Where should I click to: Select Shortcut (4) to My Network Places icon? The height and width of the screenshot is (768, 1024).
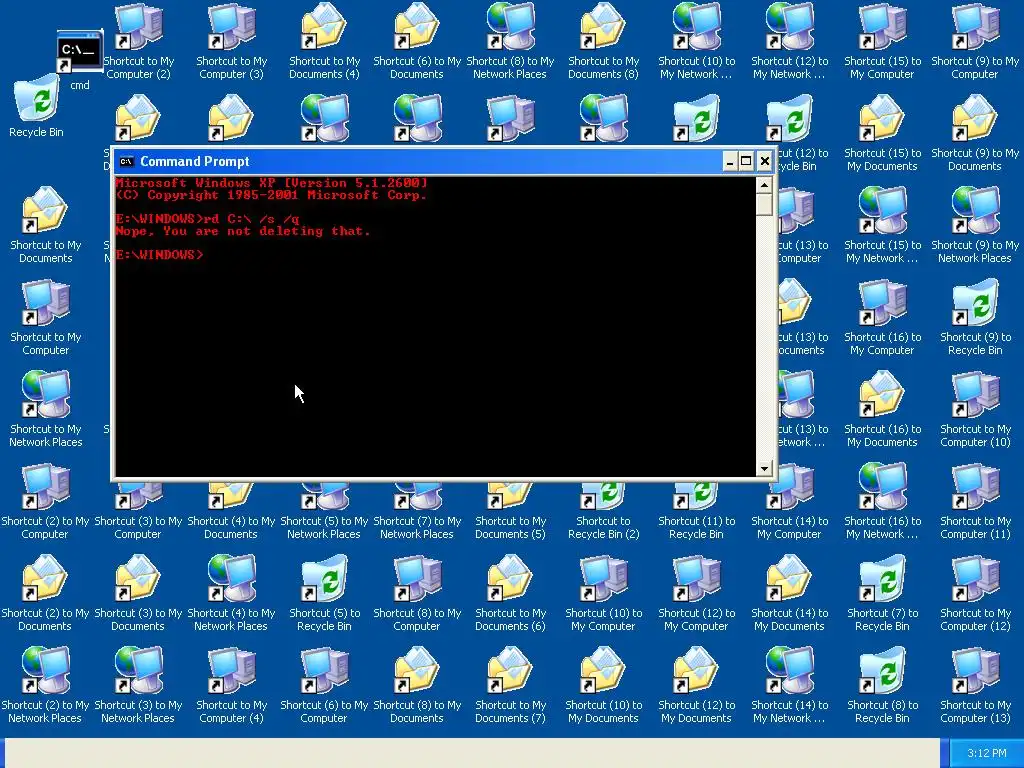coord(231,579)
